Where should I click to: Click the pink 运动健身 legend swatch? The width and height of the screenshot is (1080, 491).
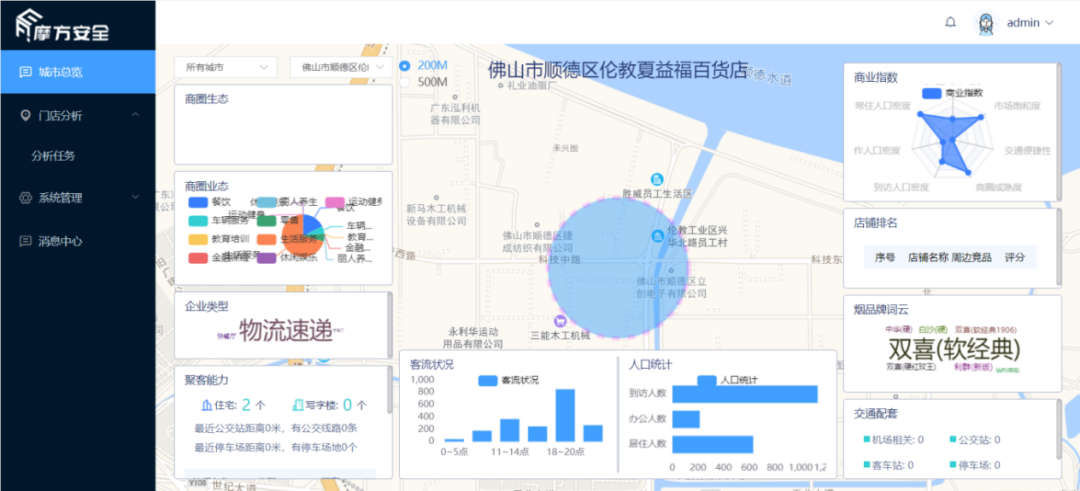(335, 202)
